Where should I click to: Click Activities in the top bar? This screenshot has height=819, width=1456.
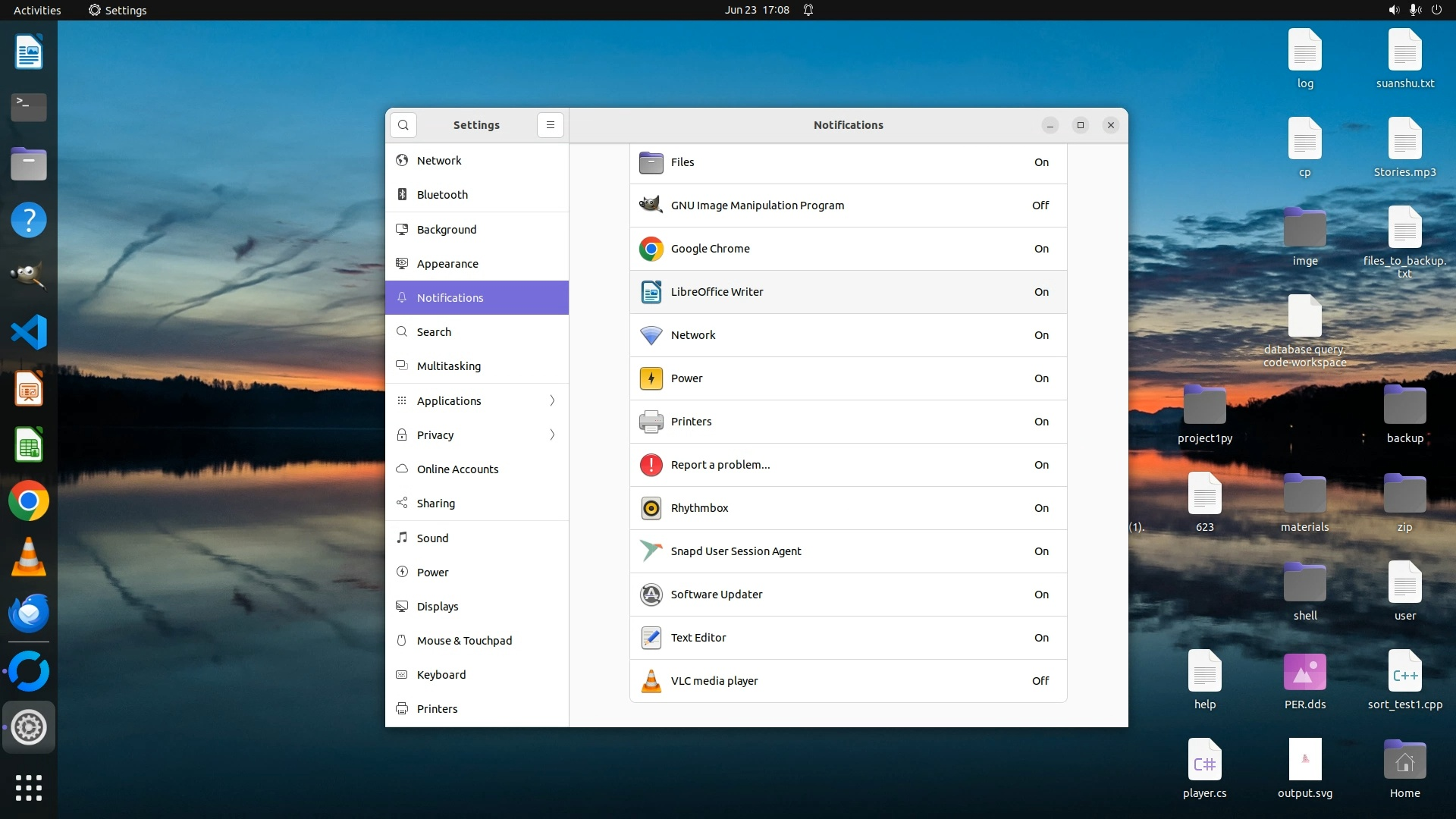pos(37,10)
